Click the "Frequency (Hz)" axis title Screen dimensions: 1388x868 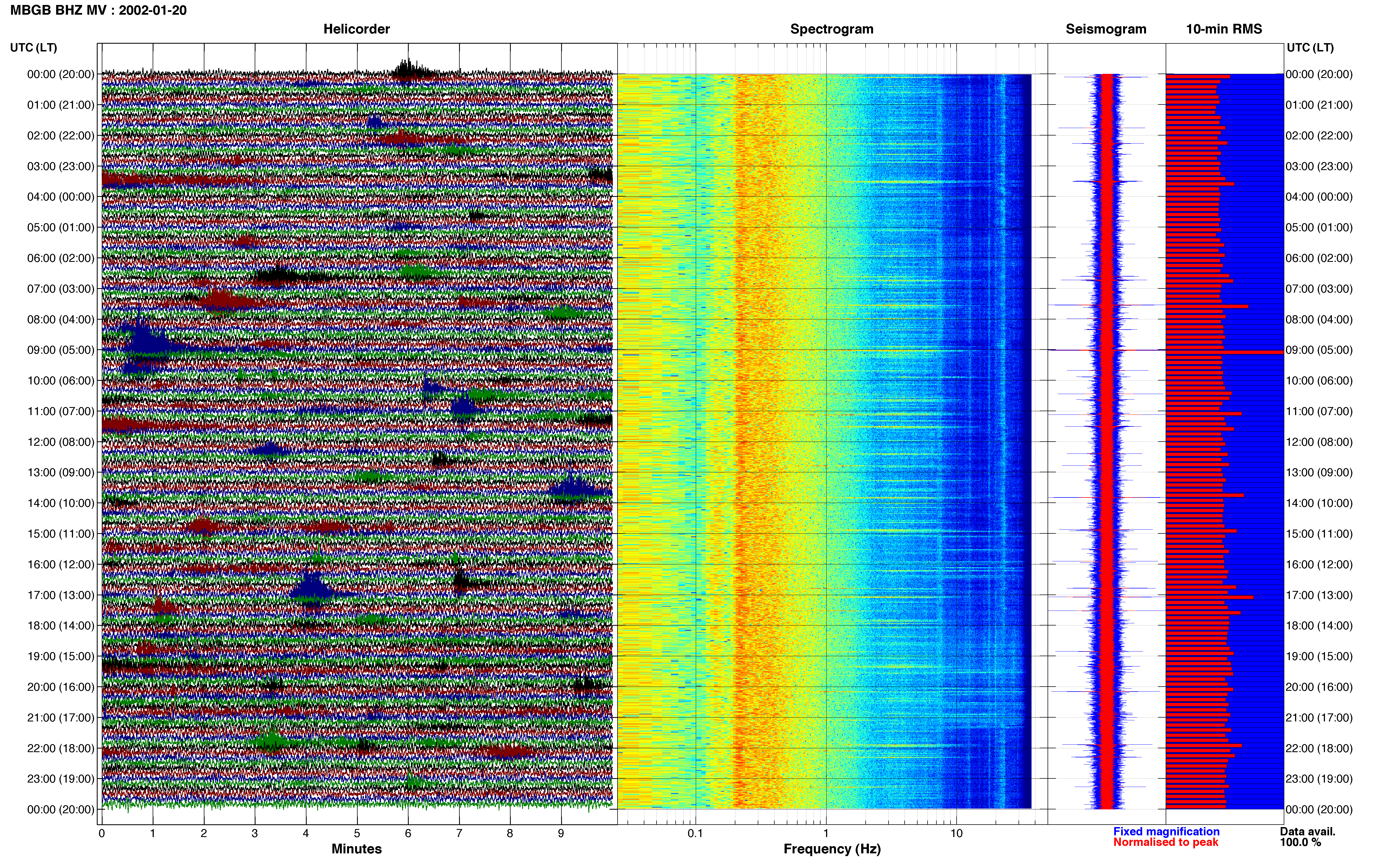[832, 849]
